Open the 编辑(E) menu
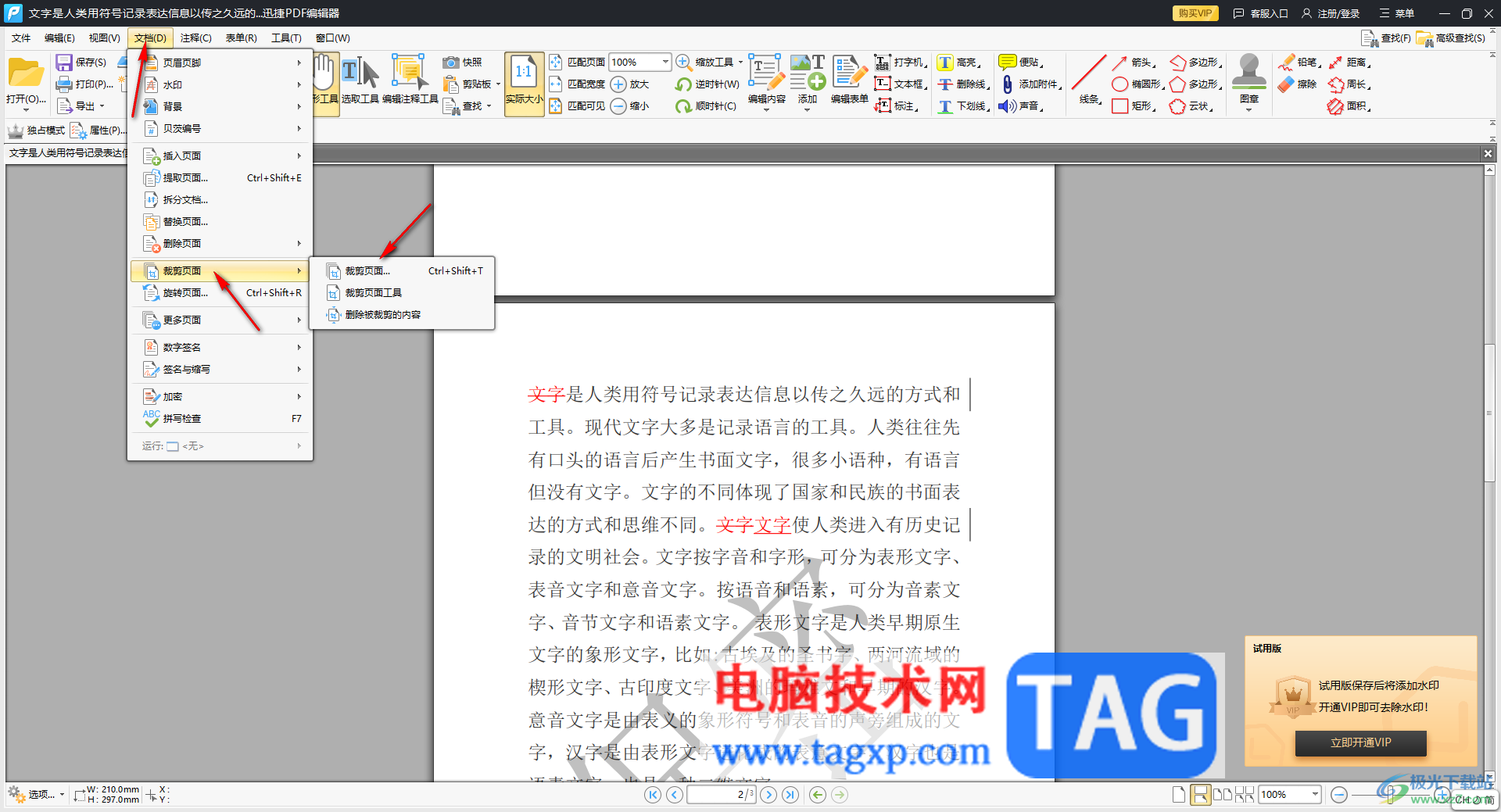The image size is (1501, 812). click(x=59, y=38)
